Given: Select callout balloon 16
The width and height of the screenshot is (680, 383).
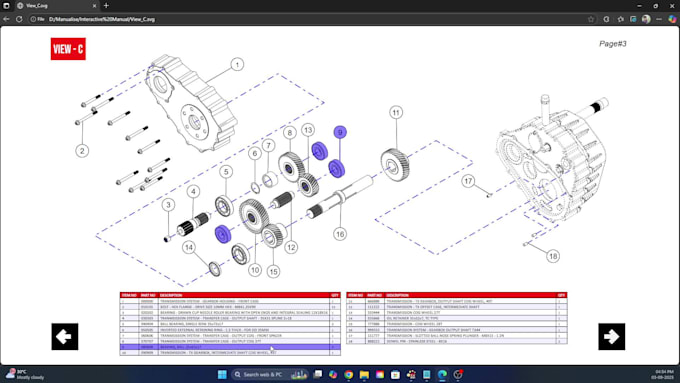Looking at the screenshot, I should click(340, 234).
